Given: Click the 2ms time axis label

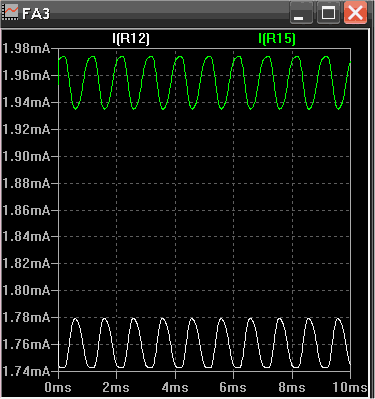Looking at the screenshot, I should point(116,388).
